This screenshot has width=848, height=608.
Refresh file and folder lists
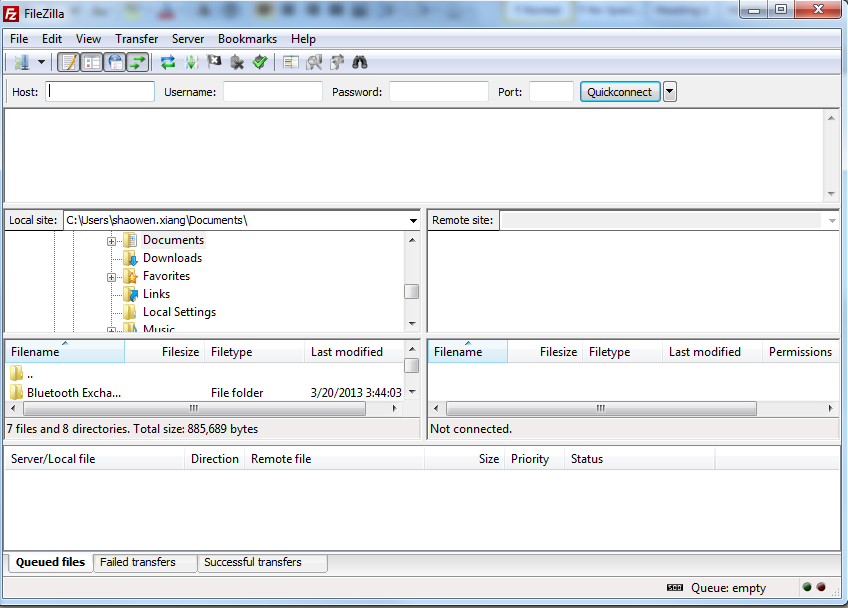(x=168, y=63)
